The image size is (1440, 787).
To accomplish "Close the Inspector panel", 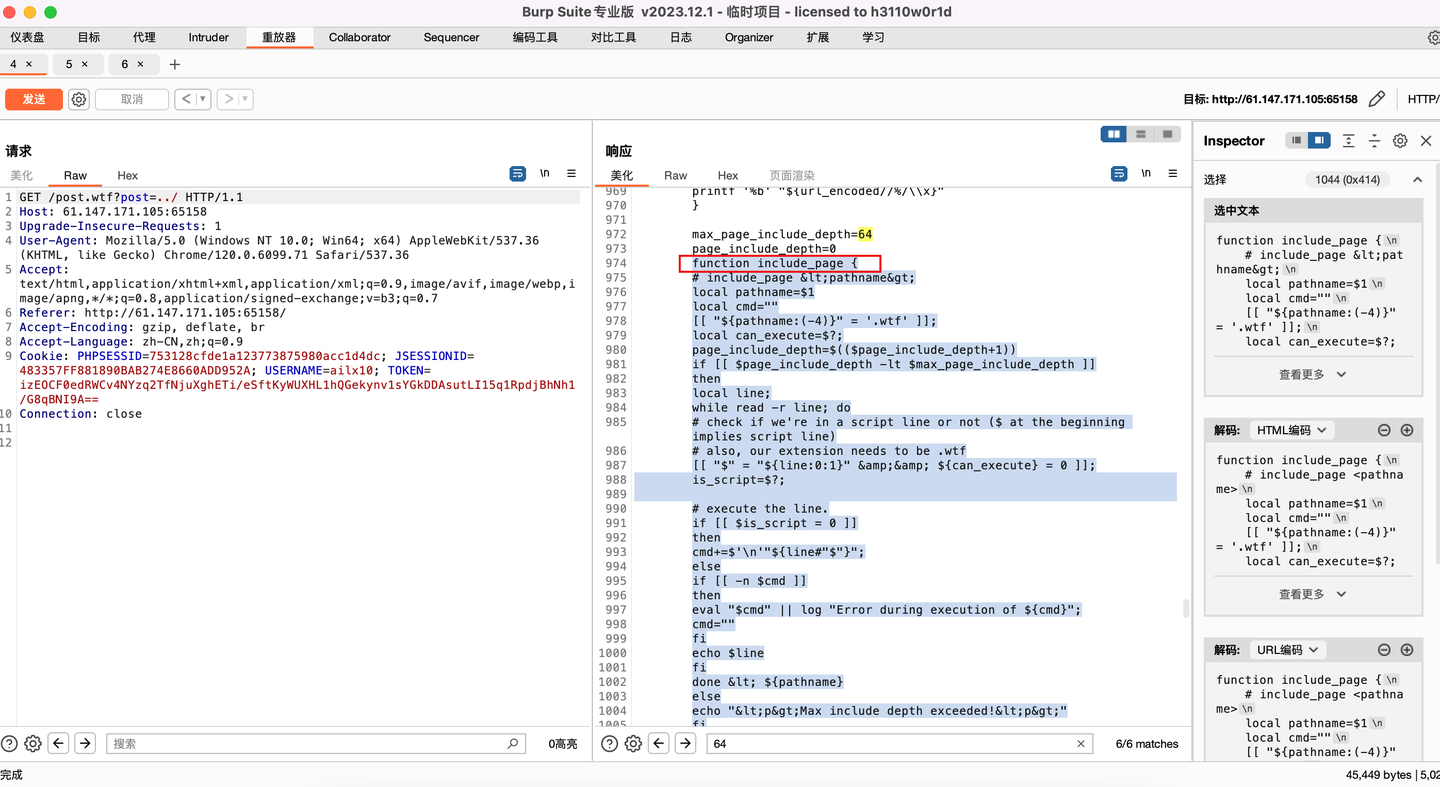I will click(x=1426, y=141).
